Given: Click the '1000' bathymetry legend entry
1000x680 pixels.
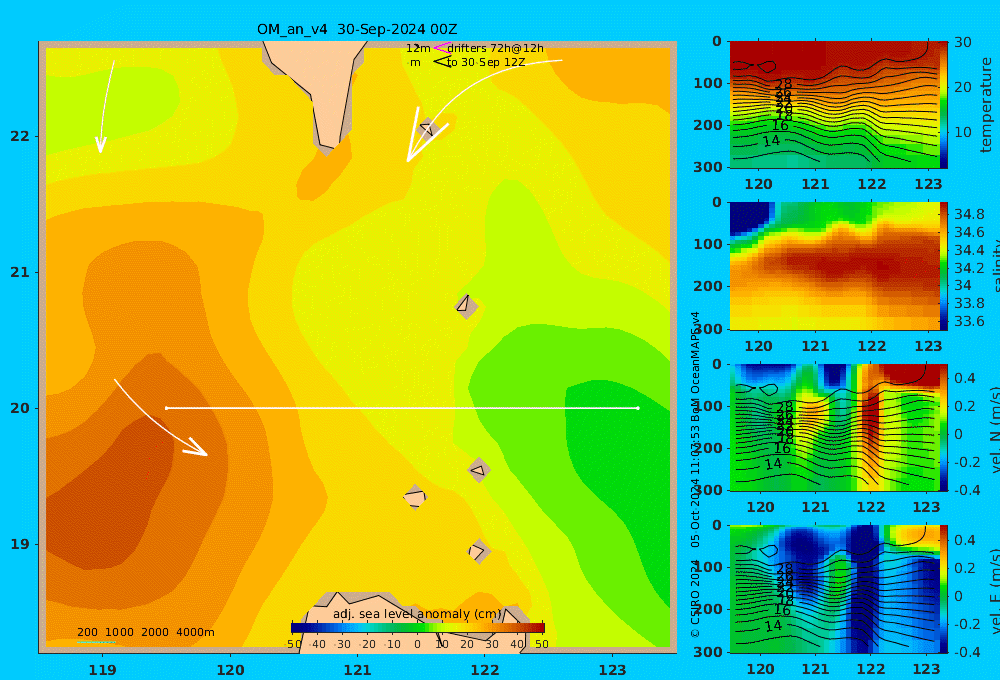Looking at the screenshot, I should coord(119,632).
